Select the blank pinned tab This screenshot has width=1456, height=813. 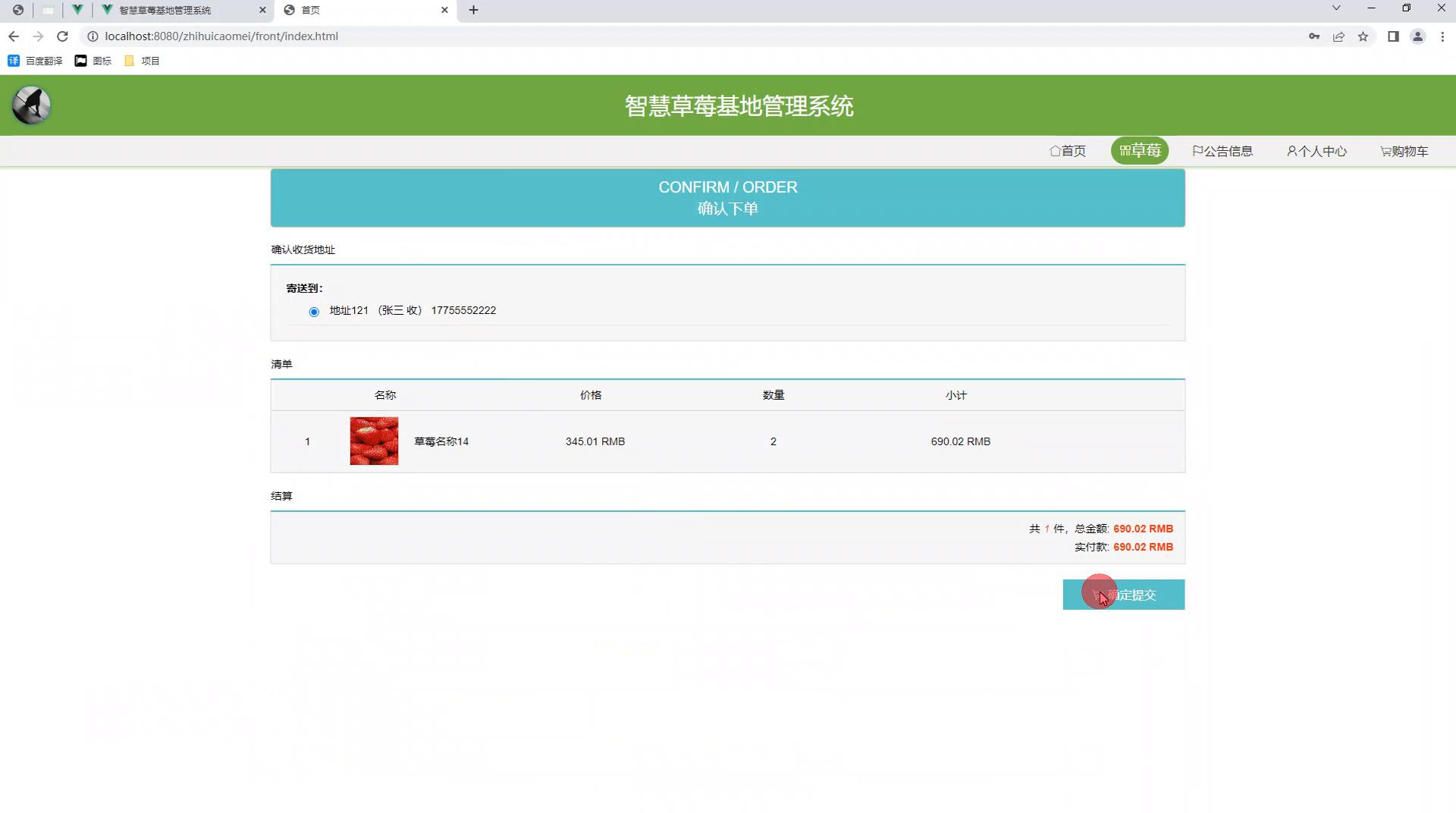(x=48, y=10)
